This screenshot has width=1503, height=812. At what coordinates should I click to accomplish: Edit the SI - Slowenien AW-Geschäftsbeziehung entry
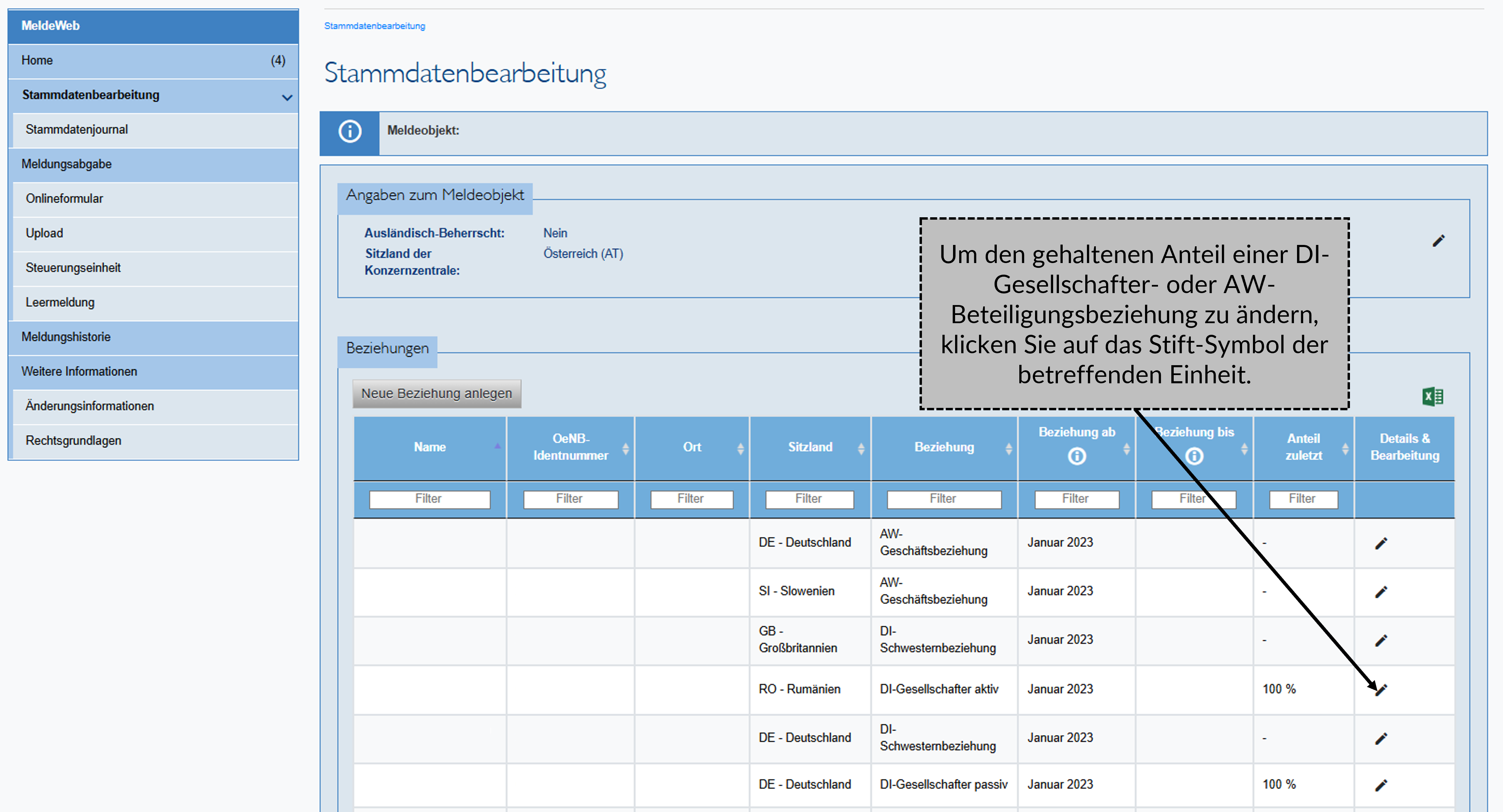[x=1381, y=591]
